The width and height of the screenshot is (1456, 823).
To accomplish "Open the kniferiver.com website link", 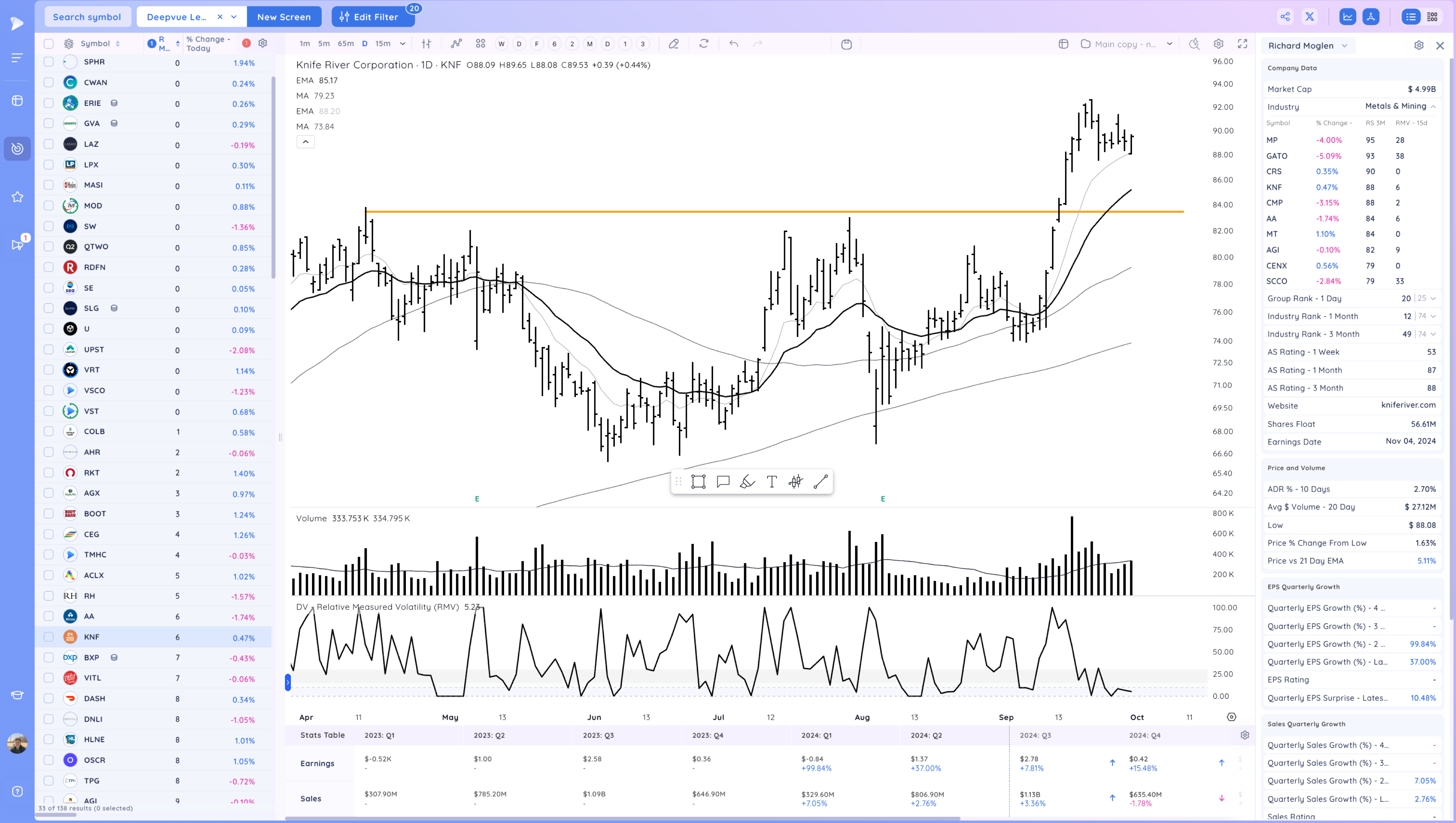I will pyautogui.click(x=1408, y=405).
